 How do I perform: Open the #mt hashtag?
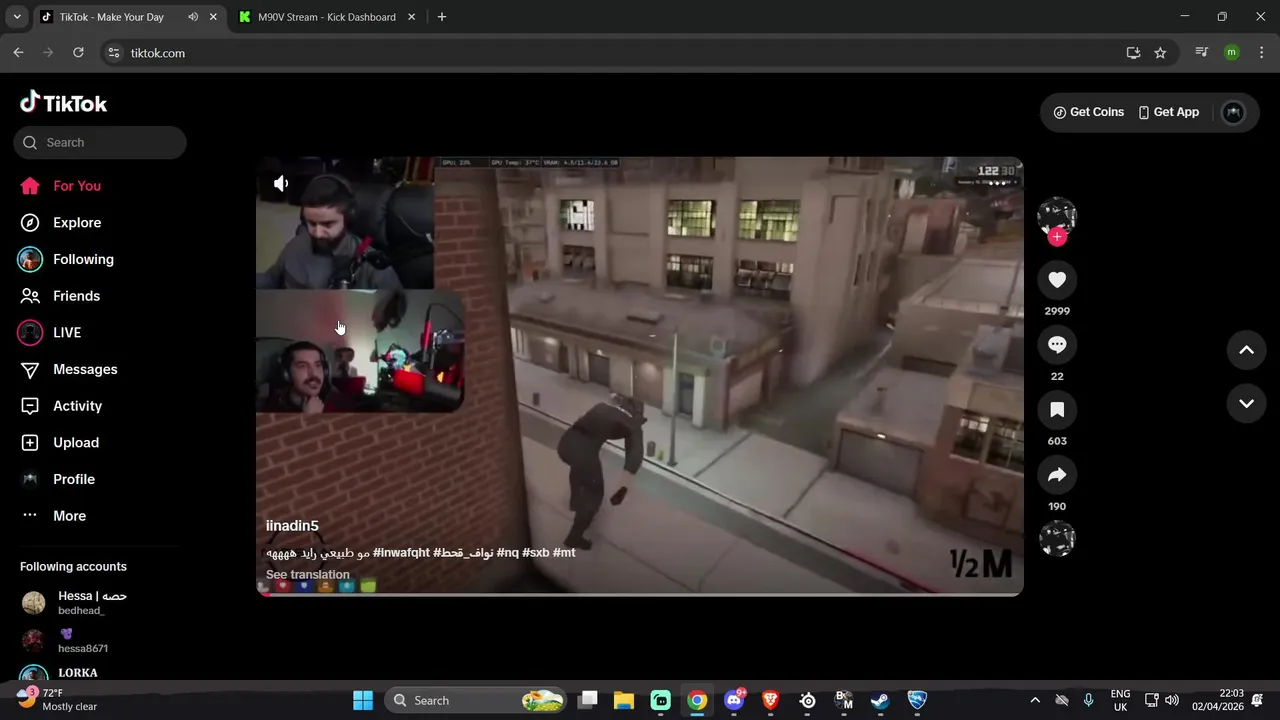tap(564, 552)
